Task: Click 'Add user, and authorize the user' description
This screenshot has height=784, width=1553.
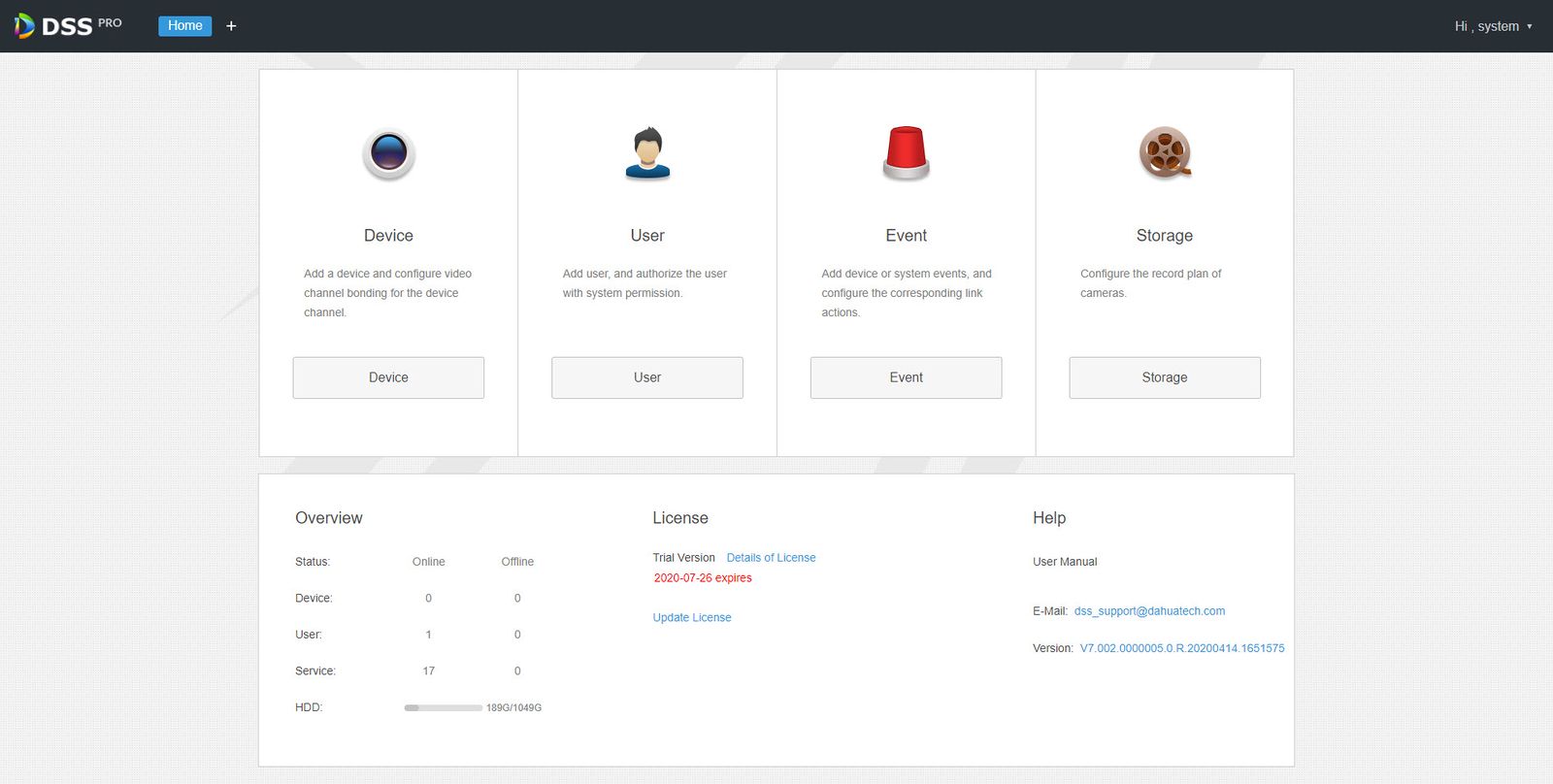Action: (644, 283)
